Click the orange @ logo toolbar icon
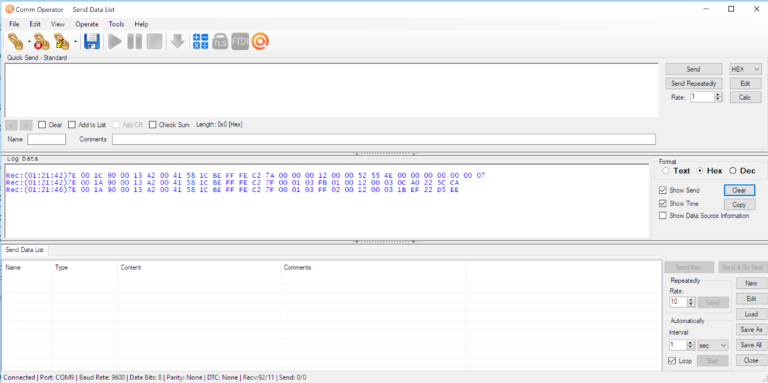 (260, 42)
